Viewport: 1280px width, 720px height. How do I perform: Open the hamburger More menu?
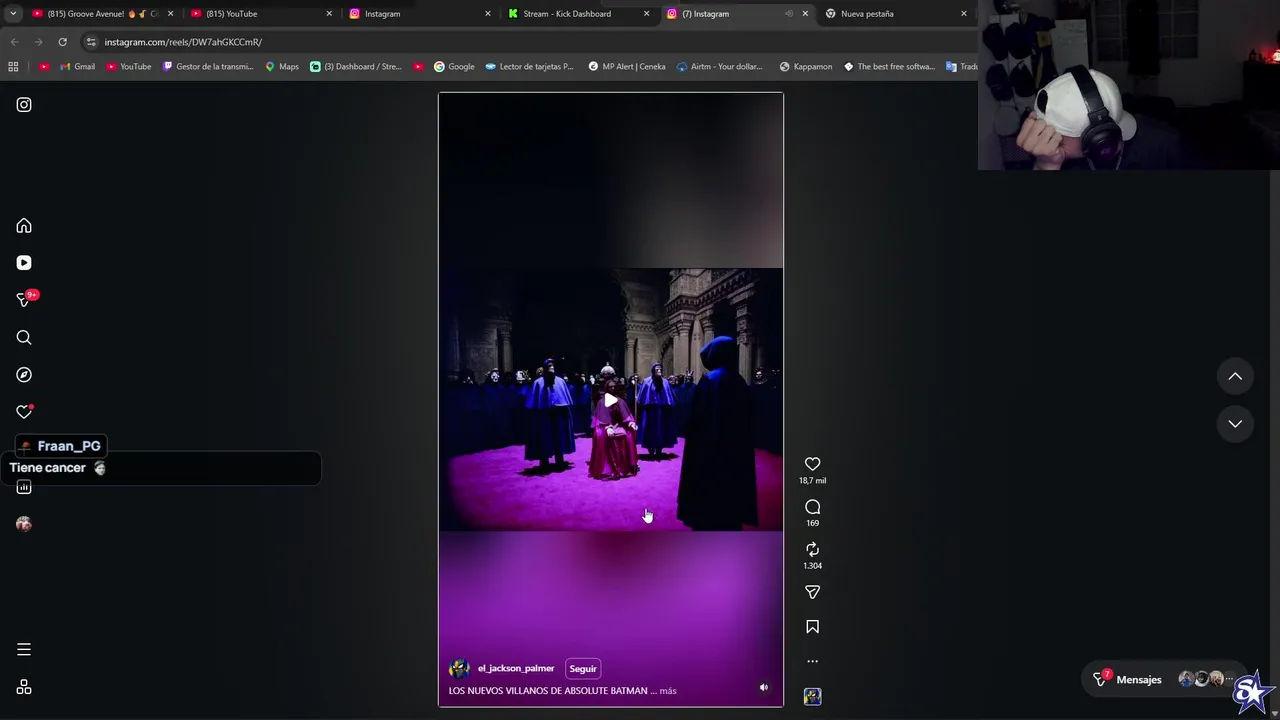[24, 650]
